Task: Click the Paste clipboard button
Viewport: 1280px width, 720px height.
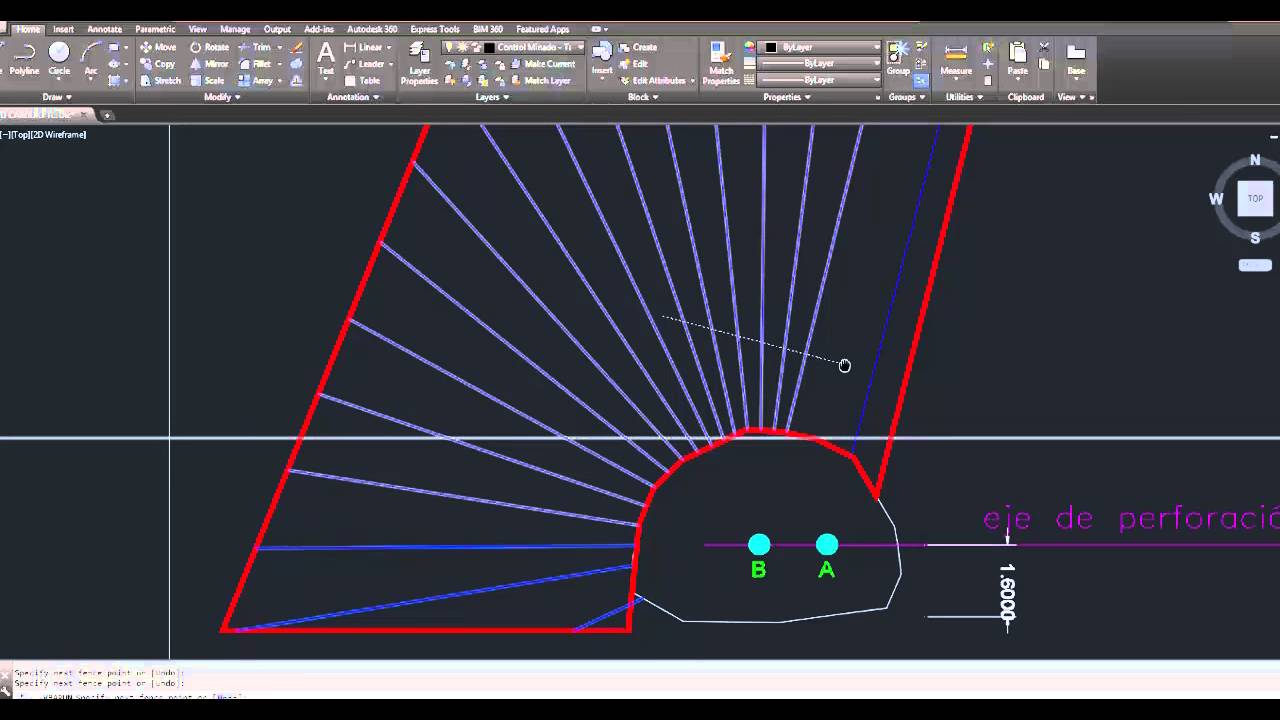Action: (x=1017, y=58)
